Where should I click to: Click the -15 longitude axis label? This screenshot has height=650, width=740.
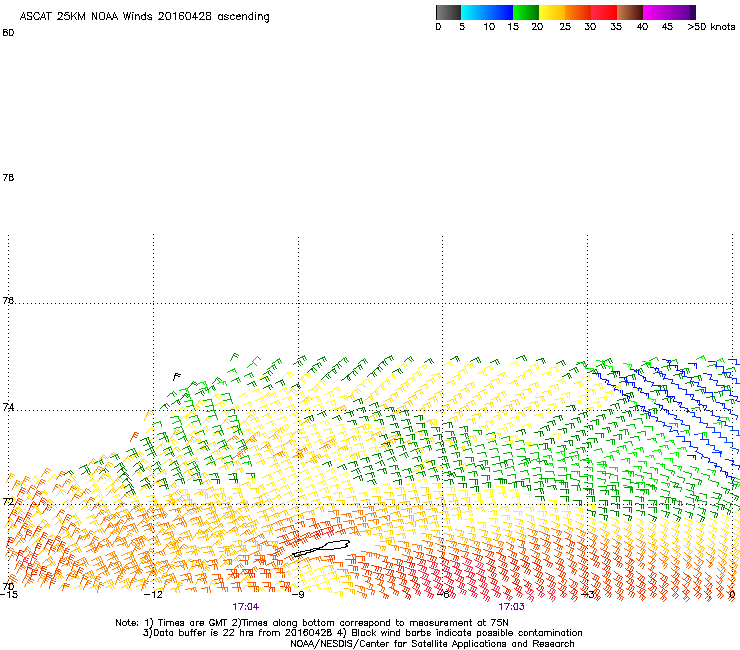point(9,594)
